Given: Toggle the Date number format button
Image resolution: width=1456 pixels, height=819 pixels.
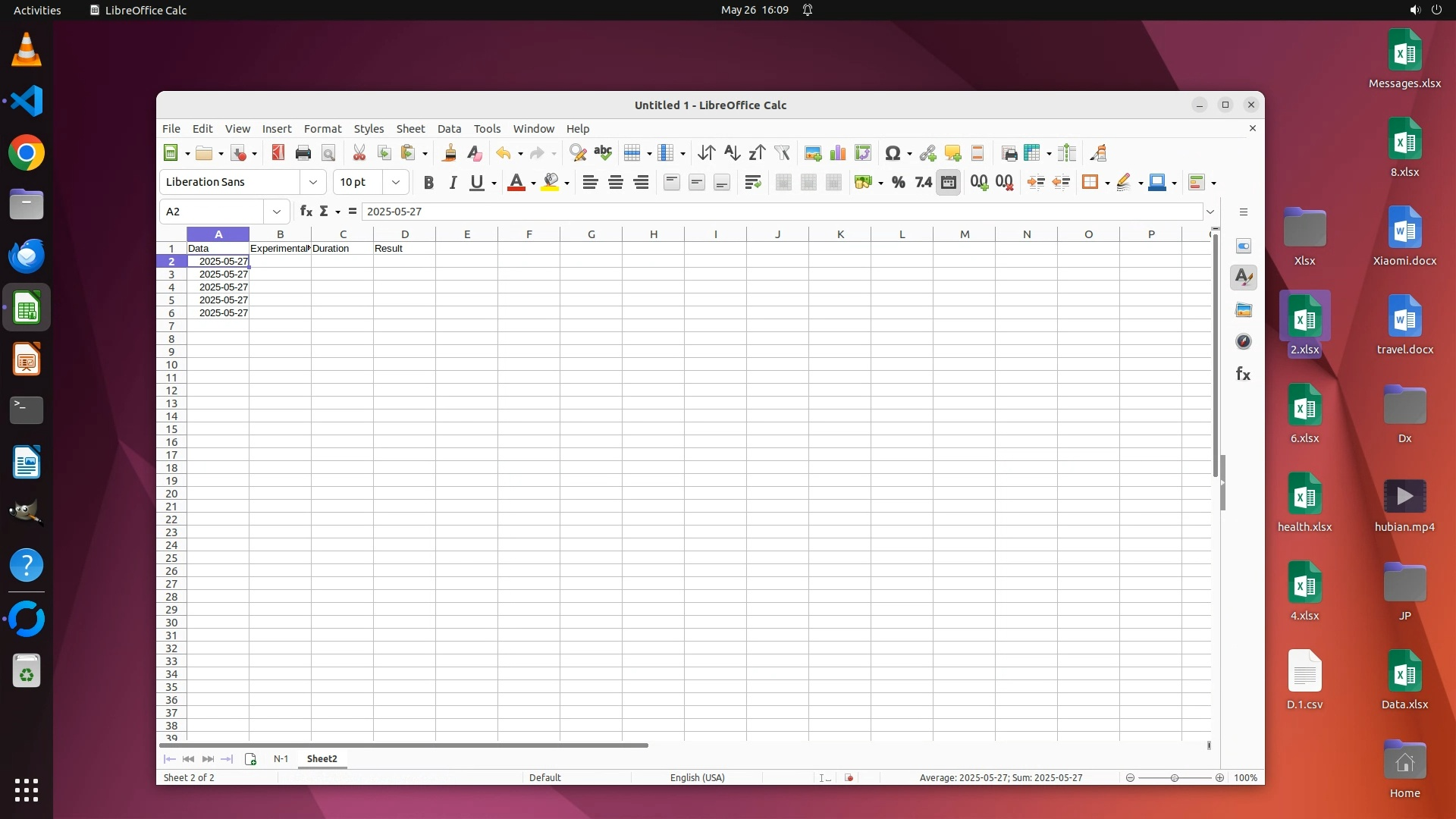Looking at the screenshot, I should coord(948,182).
